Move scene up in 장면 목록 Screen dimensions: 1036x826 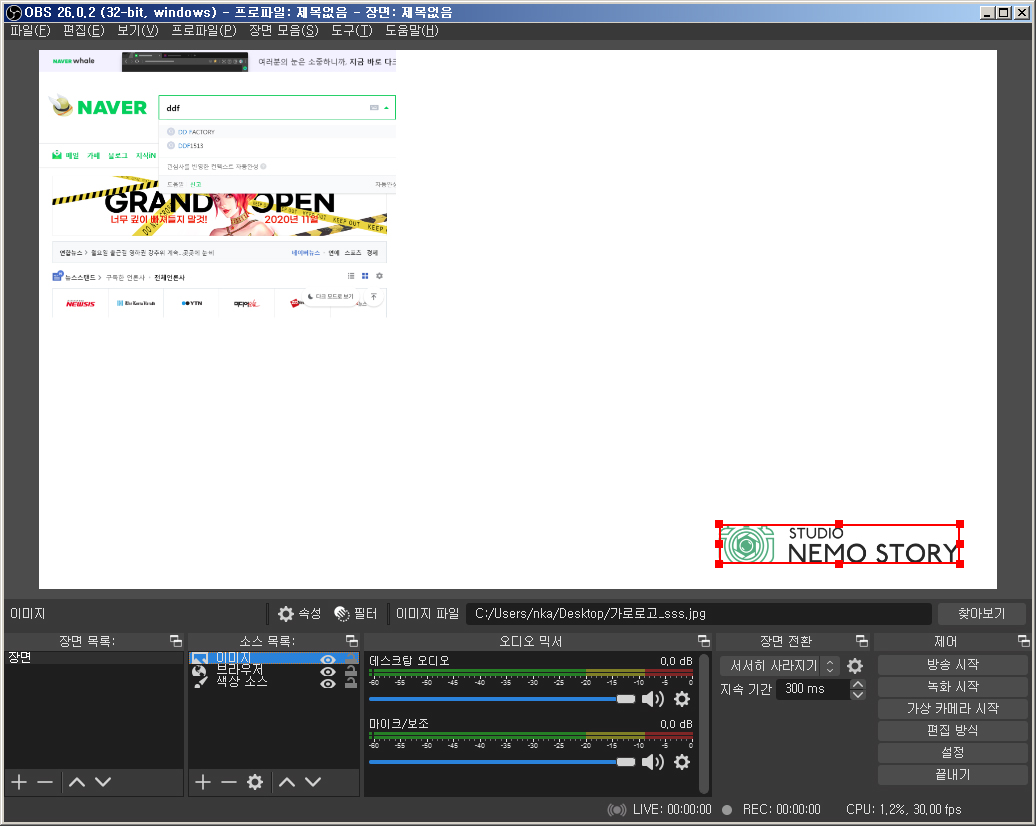(77, 782)
